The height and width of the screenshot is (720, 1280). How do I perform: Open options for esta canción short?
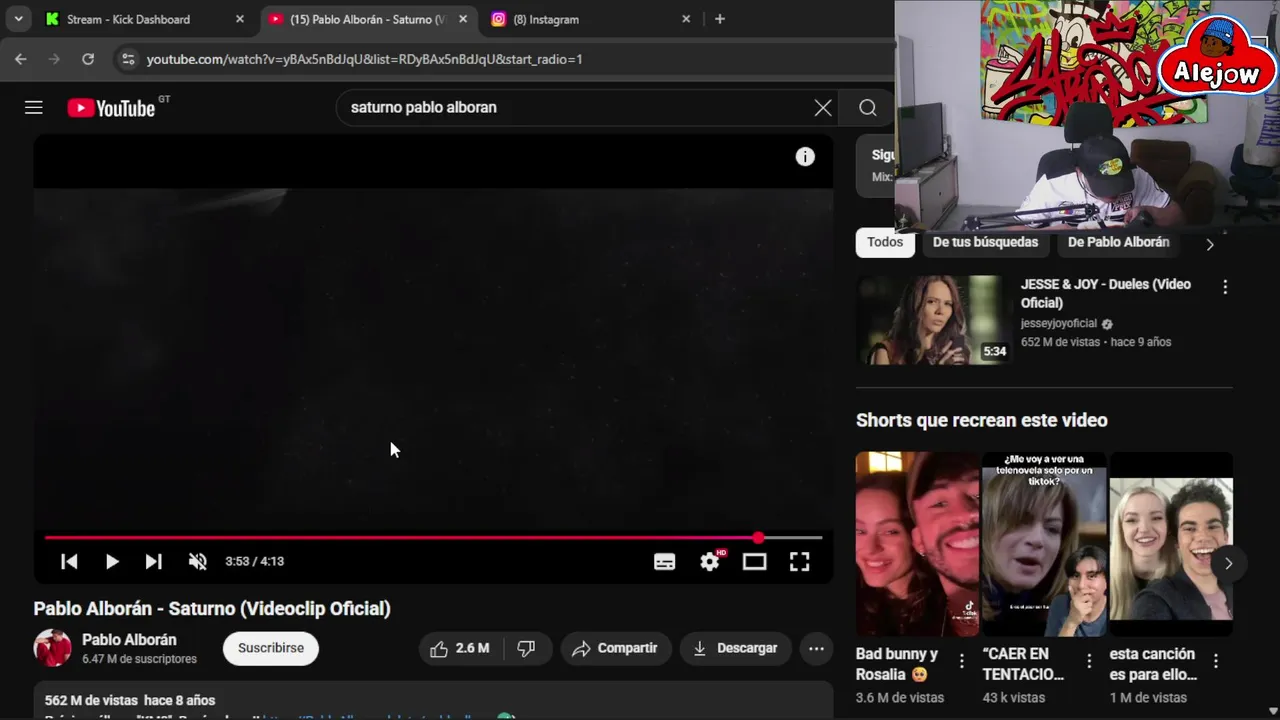[x=1216, y=661]
